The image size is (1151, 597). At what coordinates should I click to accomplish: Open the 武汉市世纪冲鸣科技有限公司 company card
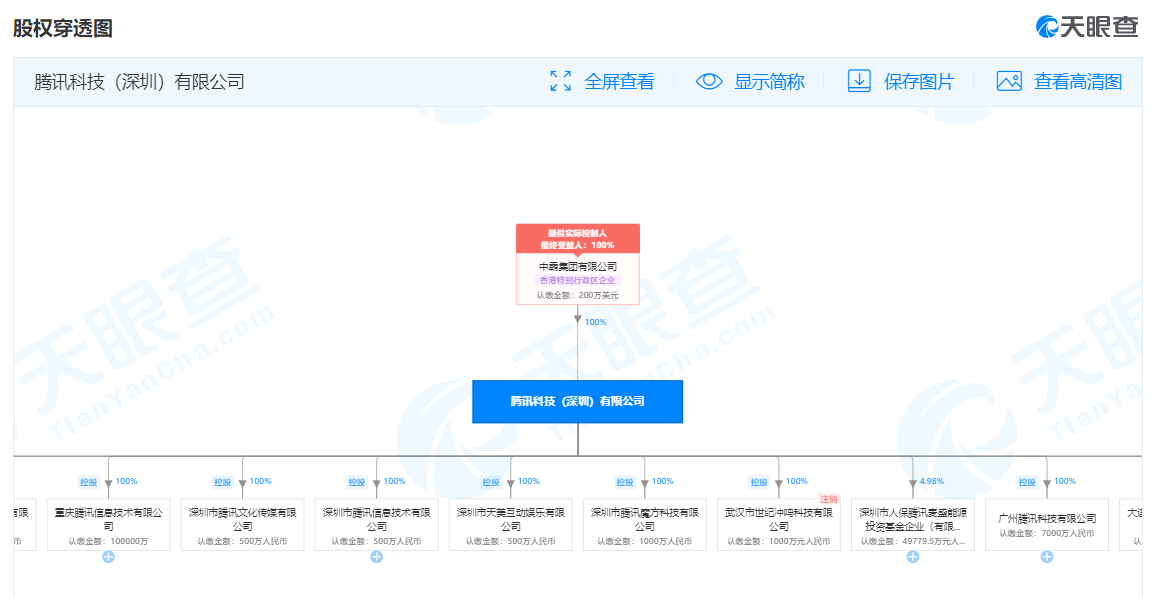779,524
